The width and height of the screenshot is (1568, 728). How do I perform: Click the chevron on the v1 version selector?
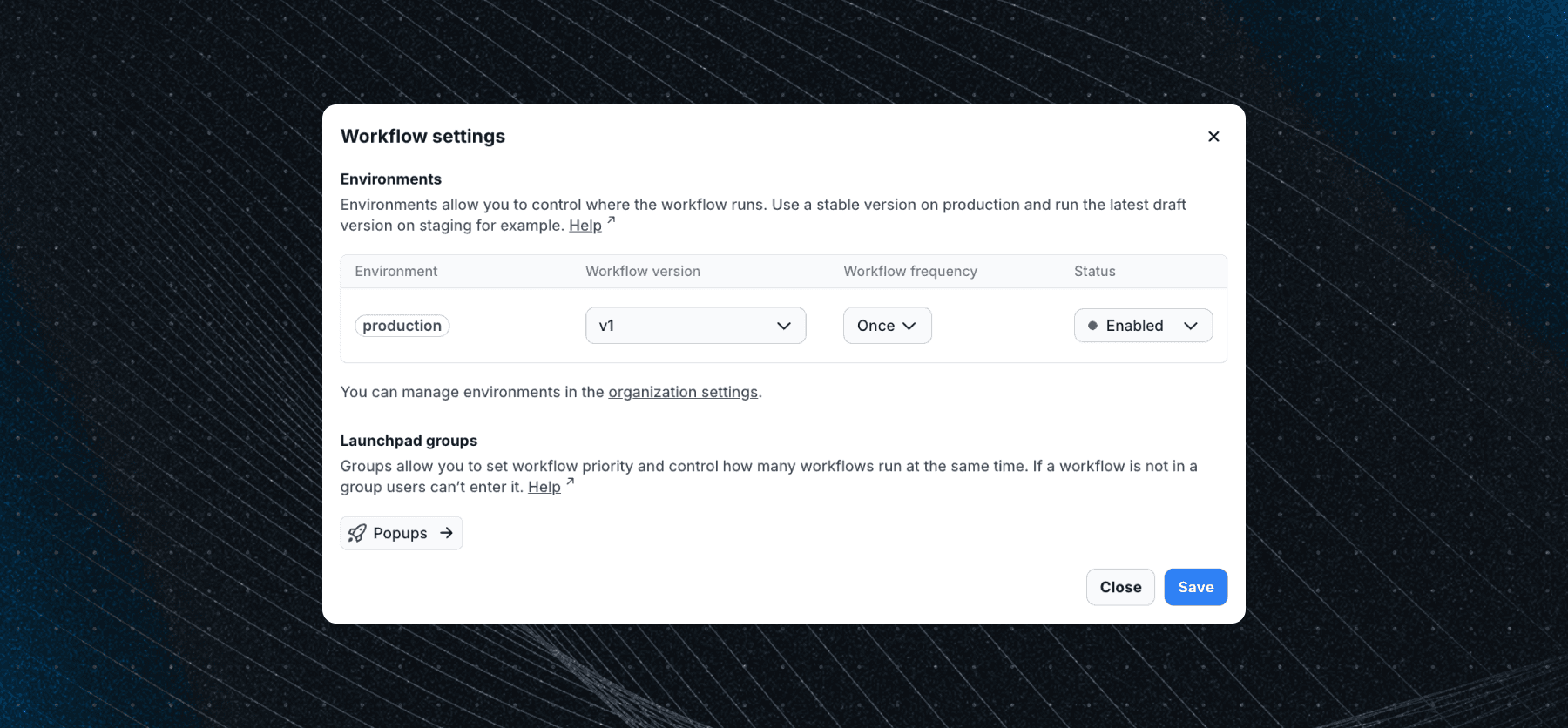(785, 325)
